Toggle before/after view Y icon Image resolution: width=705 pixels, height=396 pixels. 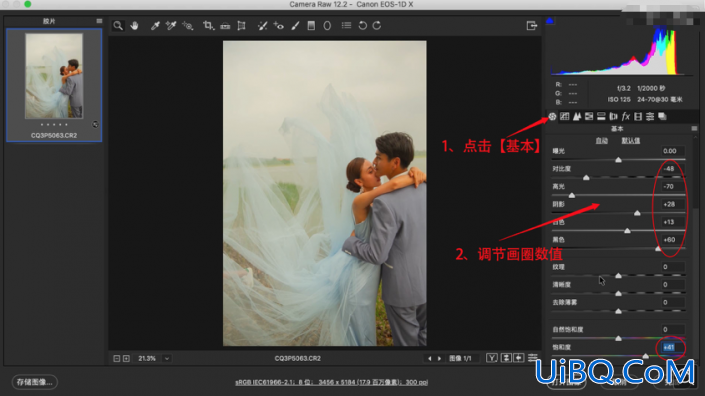492,358
